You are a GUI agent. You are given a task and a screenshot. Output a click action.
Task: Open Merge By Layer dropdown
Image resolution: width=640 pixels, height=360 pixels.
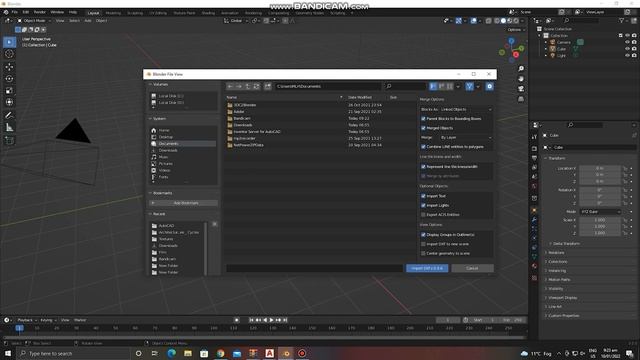tap(466, 138)
